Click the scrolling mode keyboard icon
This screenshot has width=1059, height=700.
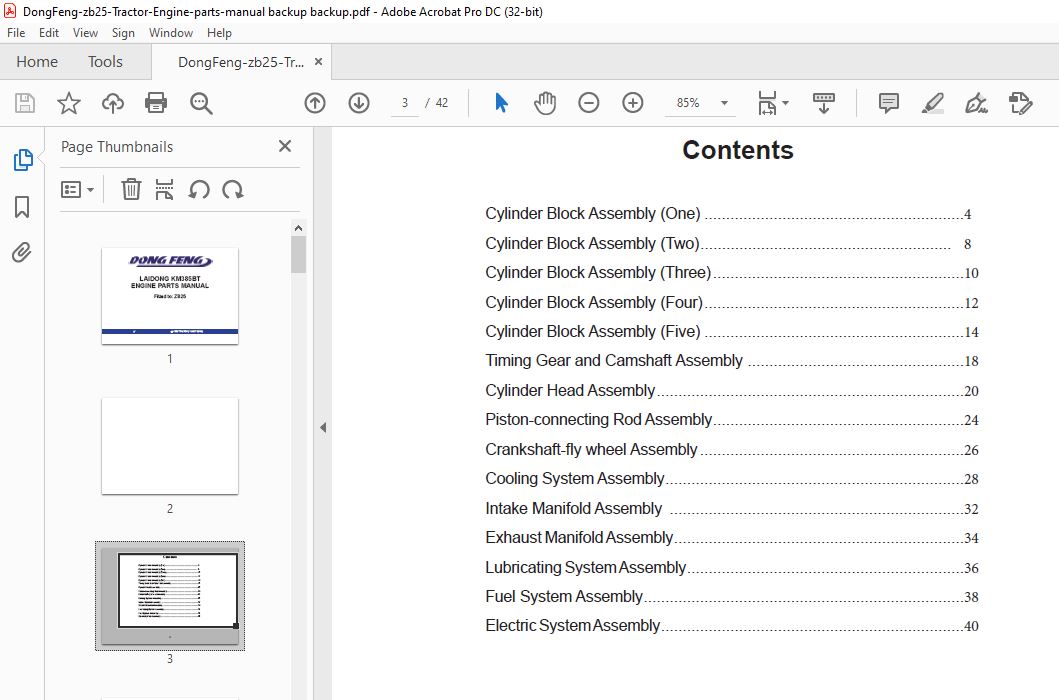[x=823, y=103]
